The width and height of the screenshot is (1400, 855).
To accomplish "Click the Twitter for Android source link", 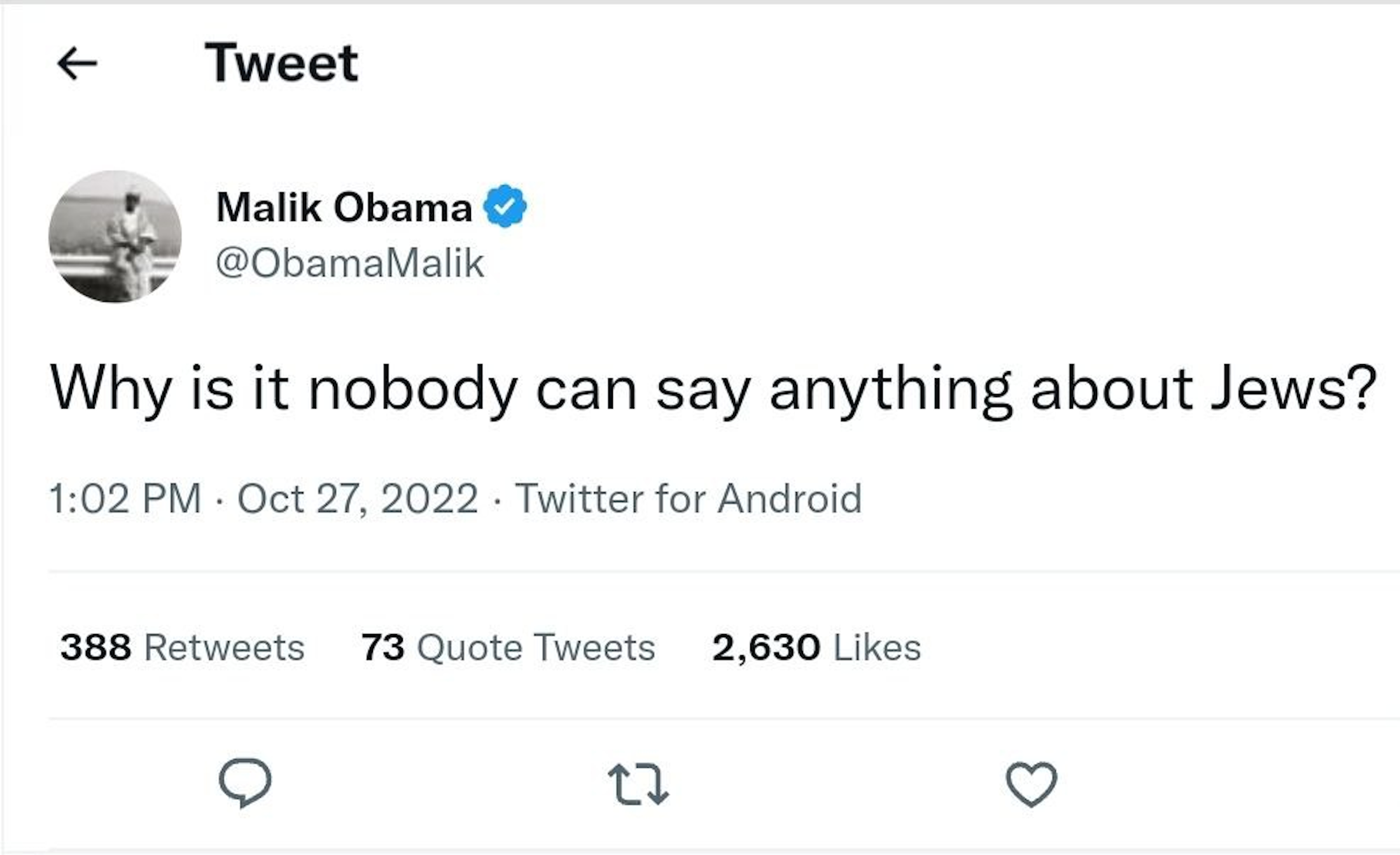I will tap(689, 498).
